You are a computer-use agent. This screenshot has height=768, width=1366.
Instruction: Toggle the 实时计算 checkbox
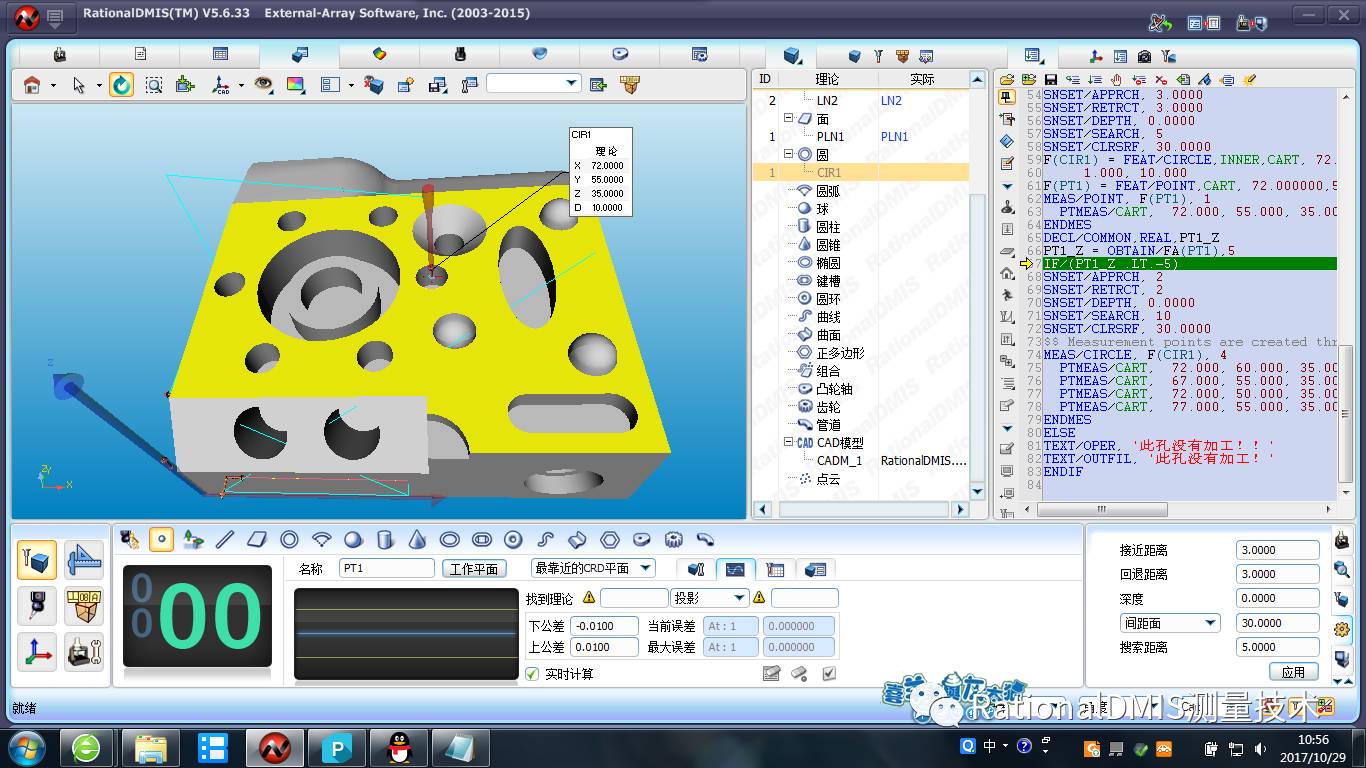[x=532, y=674]
